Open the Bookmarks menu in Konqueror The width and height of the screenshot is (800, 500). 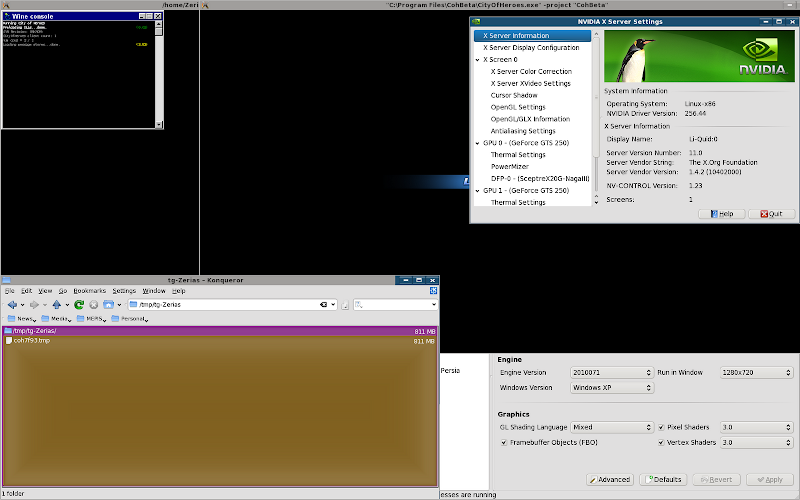tap(89, 291)
